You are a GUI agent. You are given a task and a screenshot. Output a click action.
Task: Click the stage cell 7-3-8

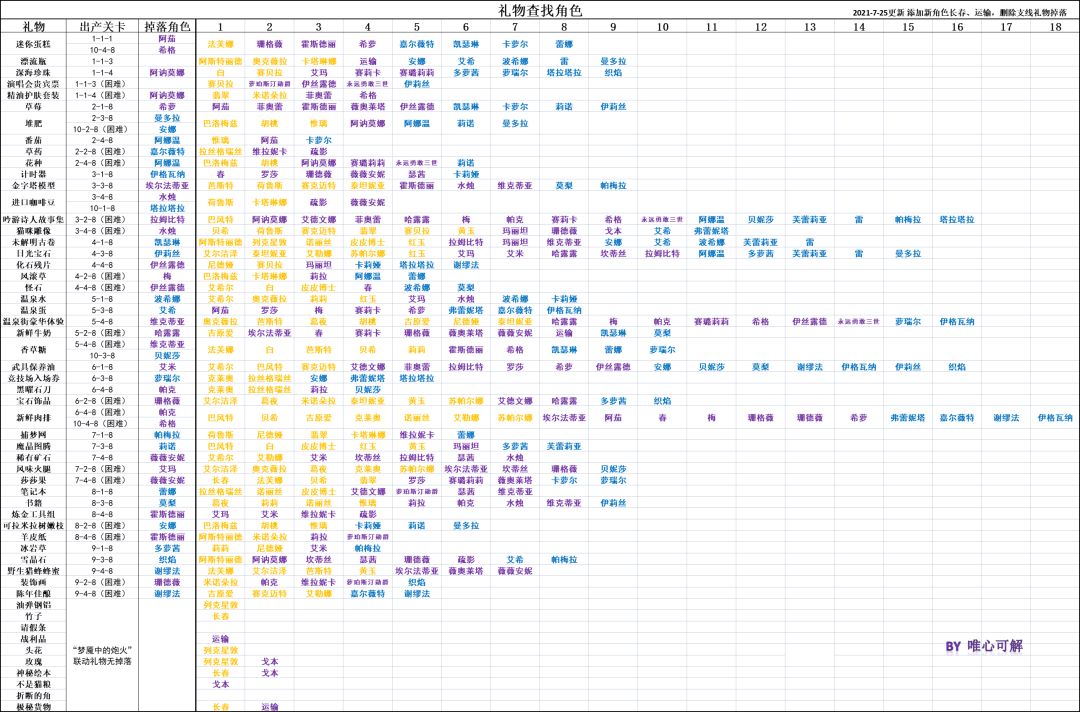click(103, 446)
